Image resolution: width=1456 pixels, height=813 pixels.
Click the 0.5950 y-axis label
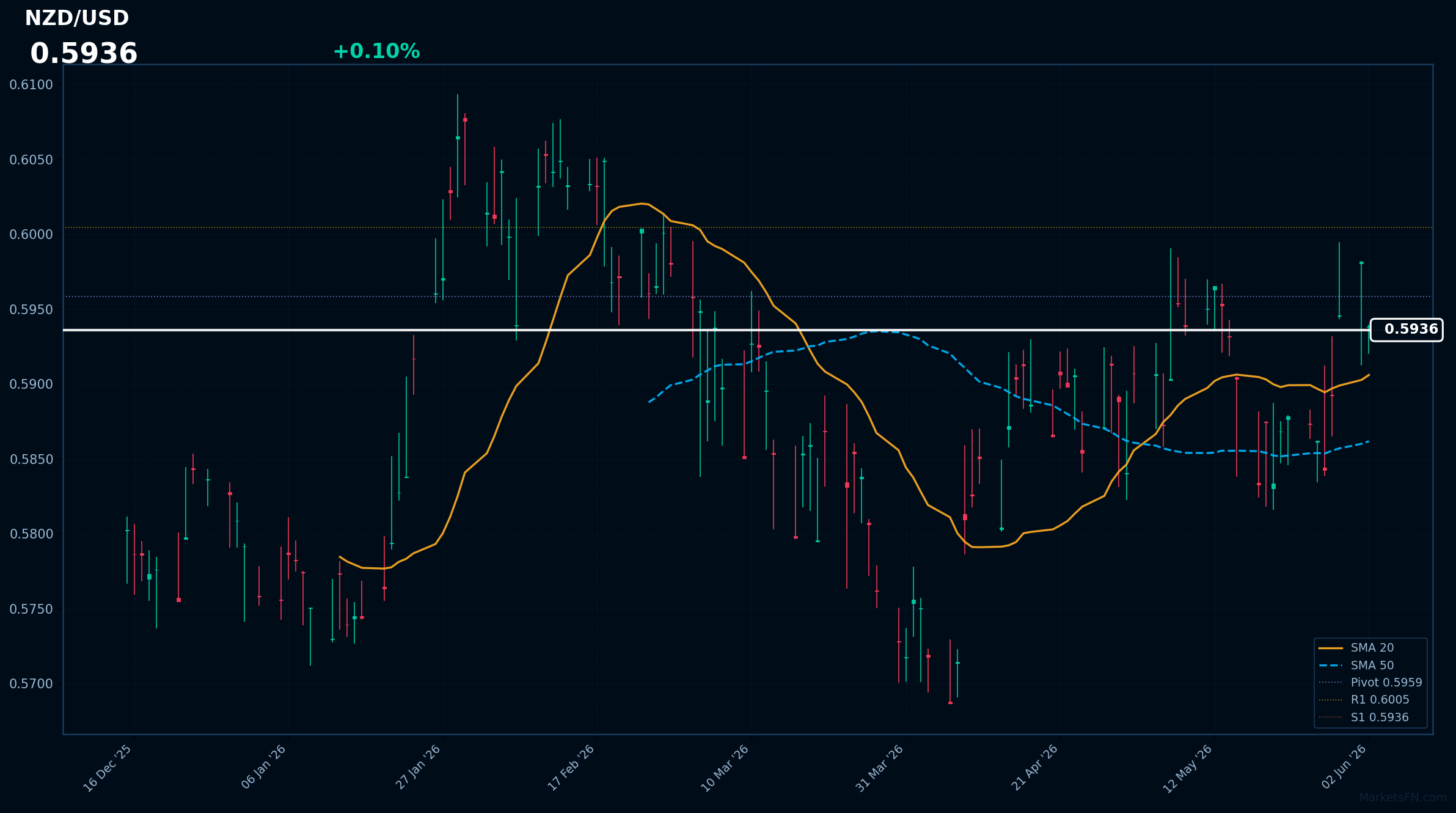[x=31, y=310]
